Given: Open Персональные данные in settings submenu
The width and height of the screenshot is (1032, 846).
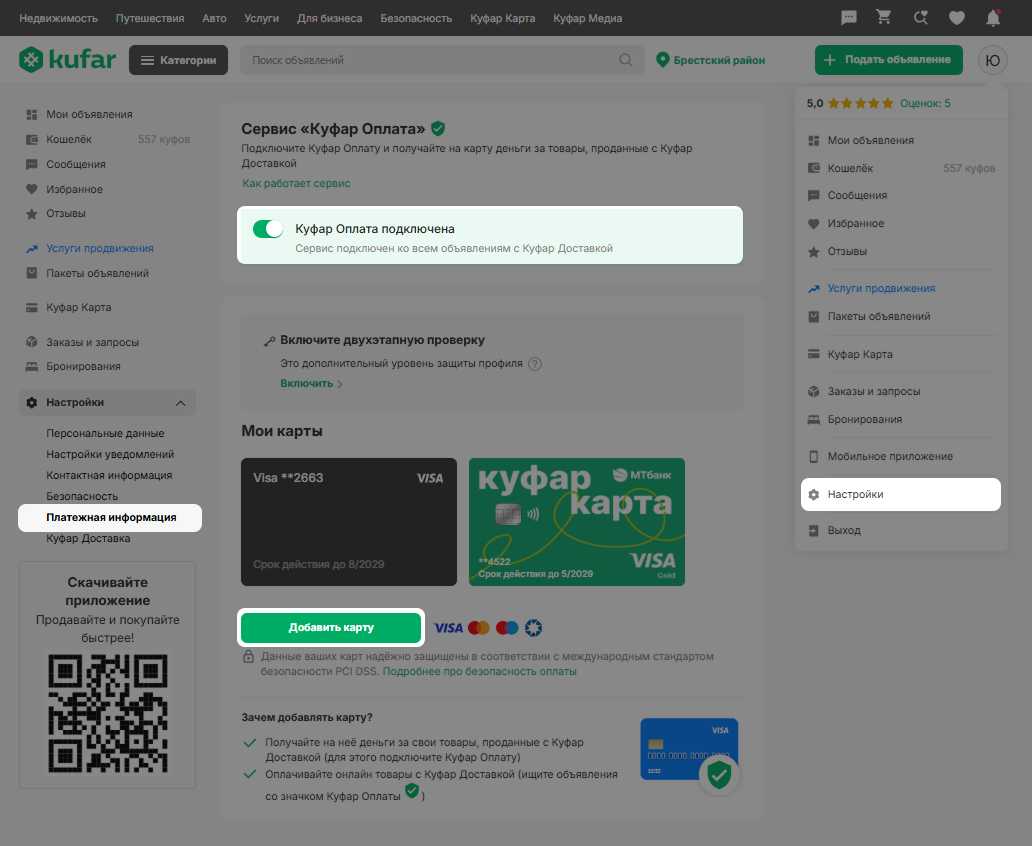Looking at the screenshot, I should click(x=105, y=433).
